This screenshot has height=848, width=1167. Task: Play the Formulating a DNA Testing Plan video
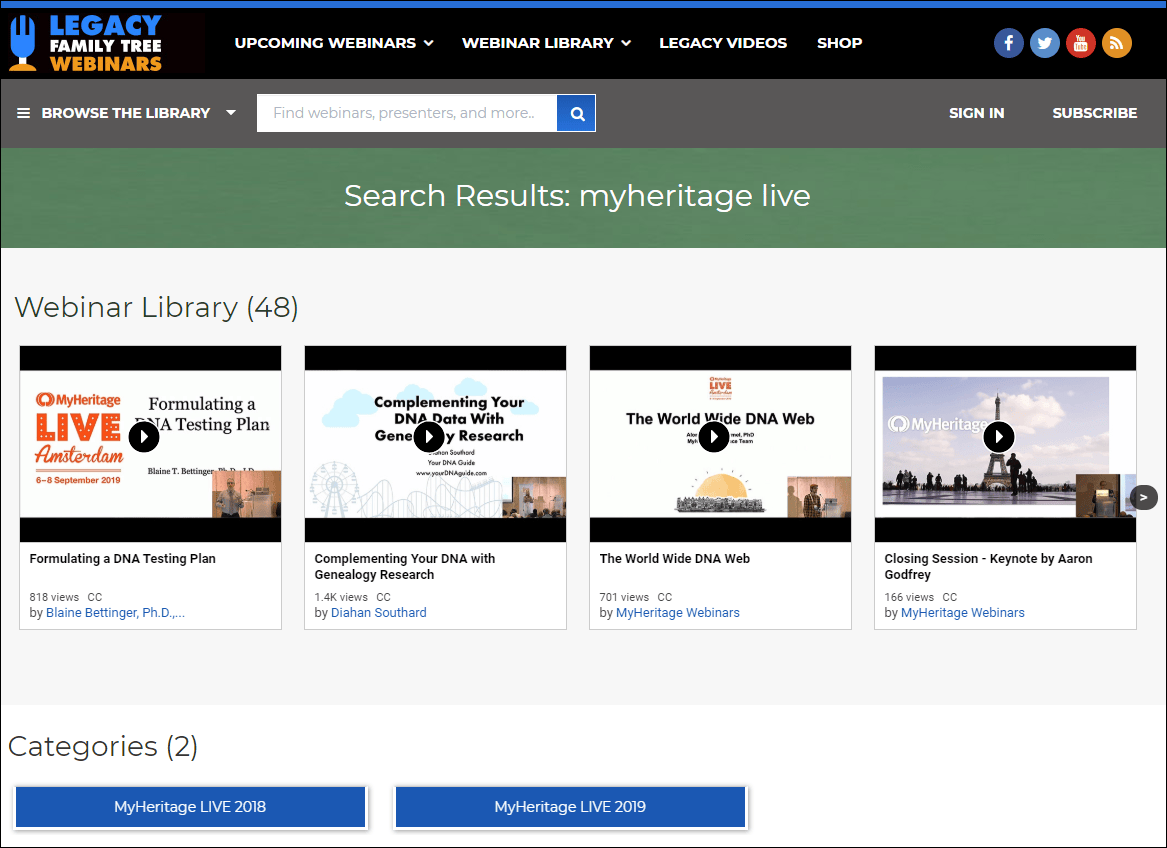pos(144,437)
